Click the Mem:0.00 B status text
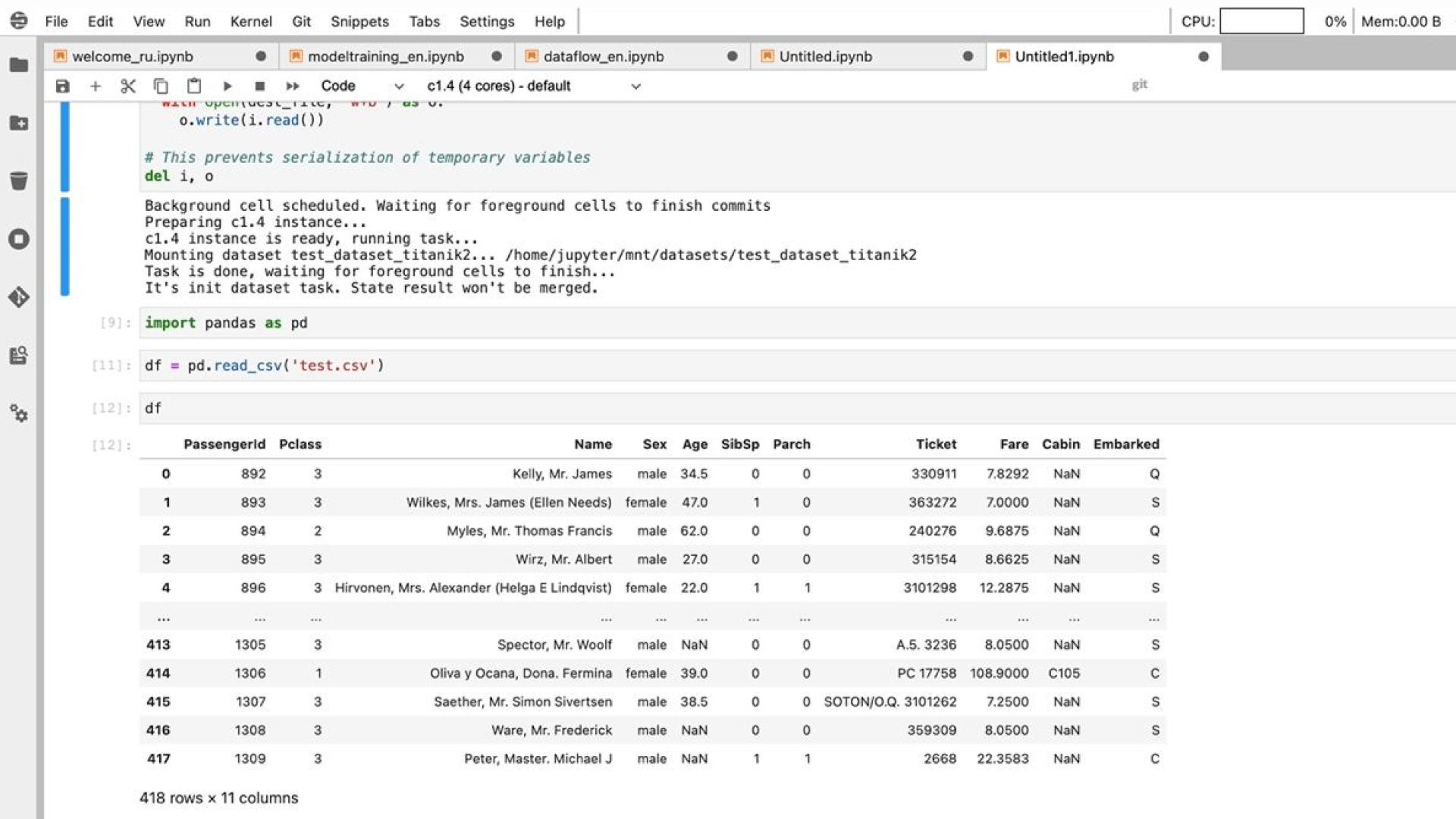This screenshot has height=819, width=1456. tap(1401, 21)
